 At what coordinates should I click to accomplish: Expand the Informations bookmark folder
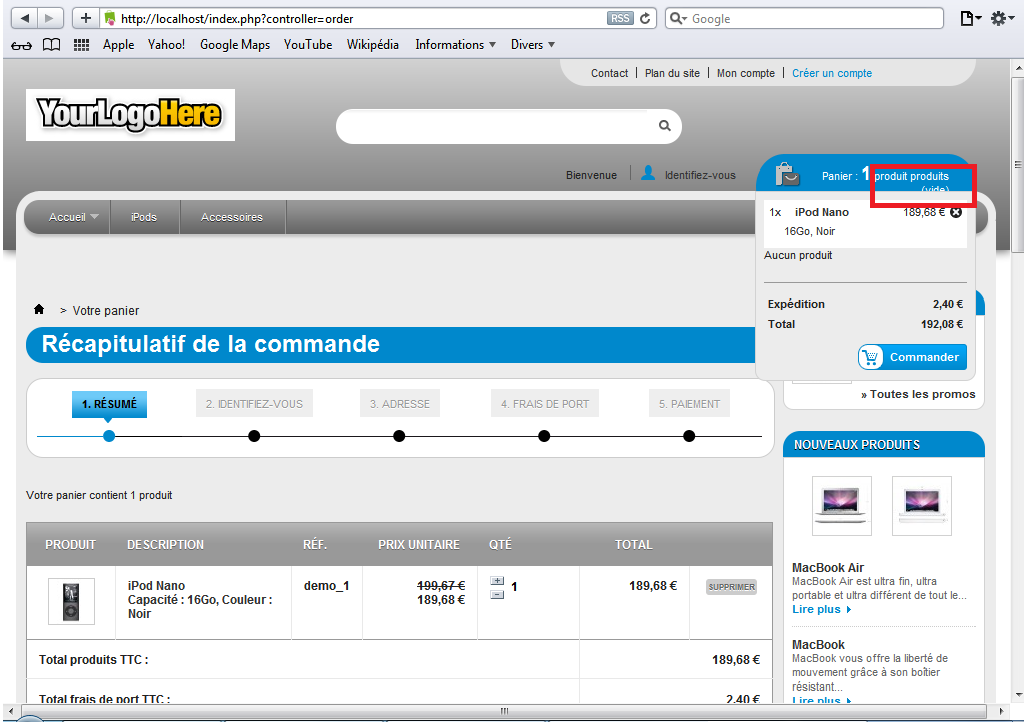tap(455, 44)
